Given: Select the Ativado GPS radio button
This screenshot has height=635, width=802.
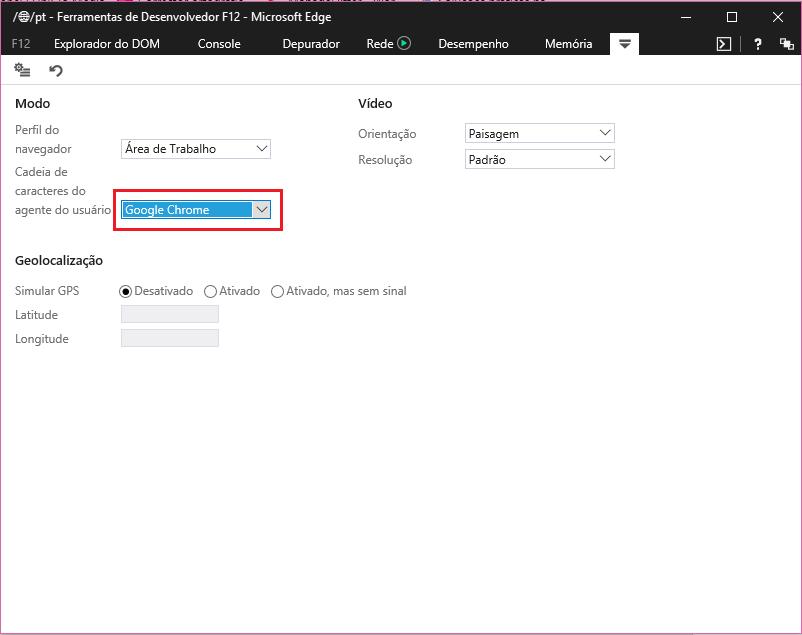Looking at the screenshot, I should [210, 291].
